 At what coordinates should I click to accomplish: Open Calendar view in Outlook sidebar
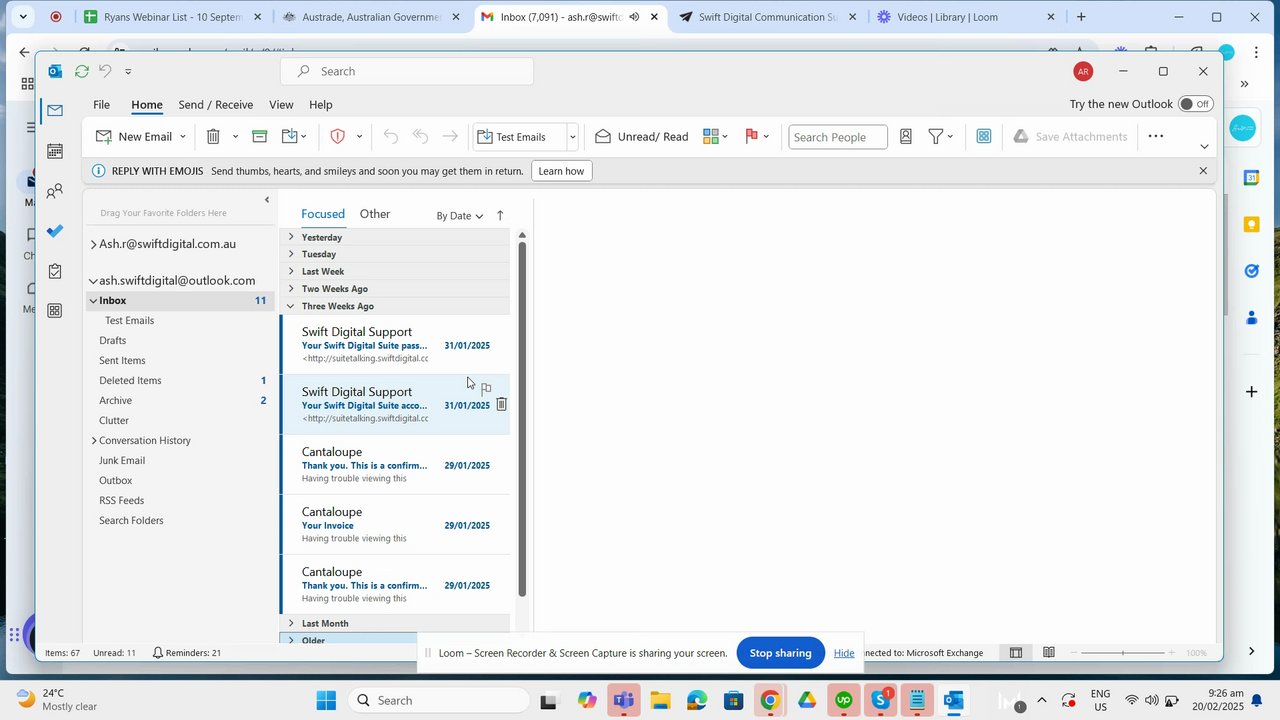[55, 151]
